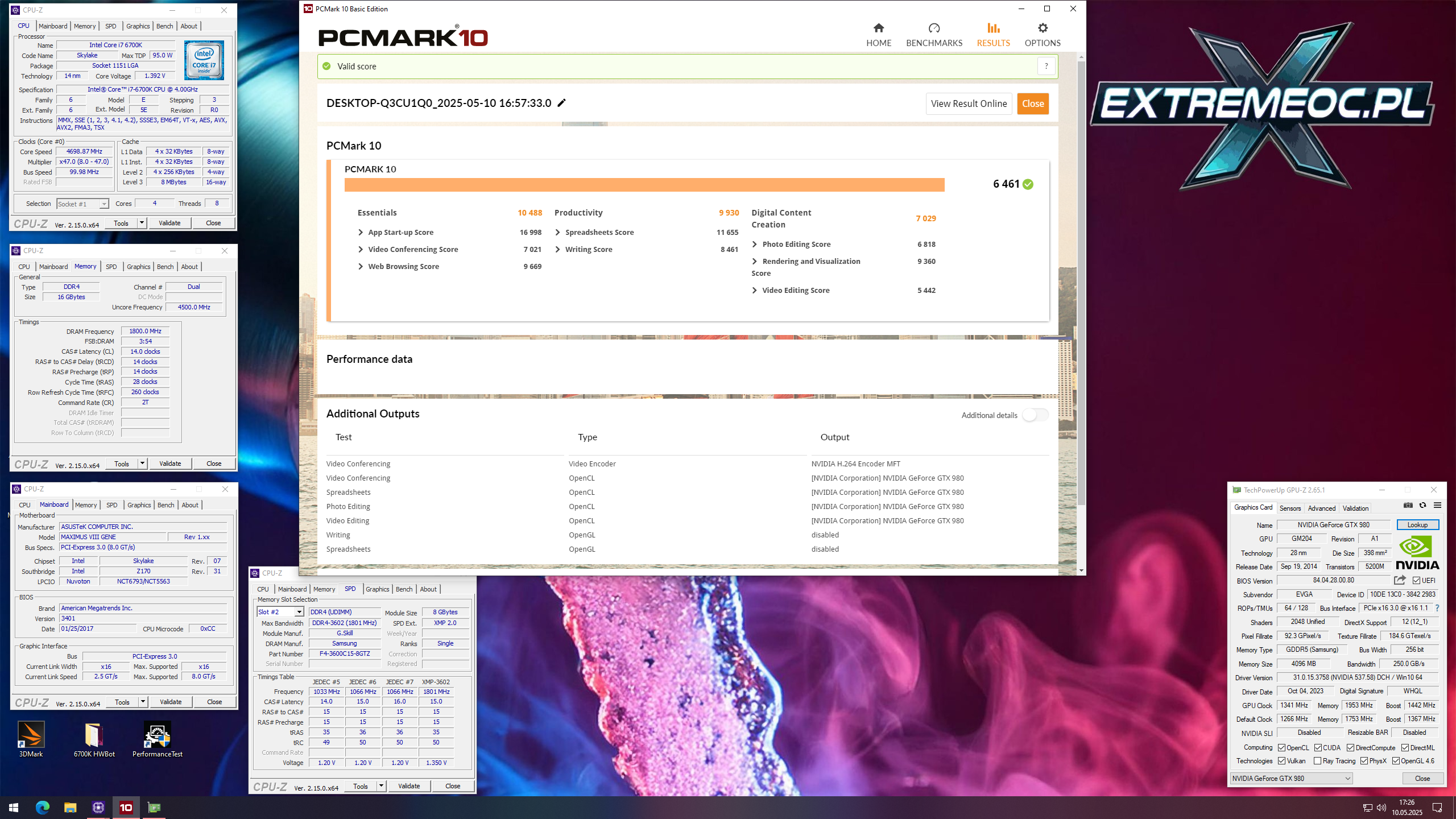Screen dimensions: 1456x819
Task: Click View Result Online button
Action: tap(969, 104)
